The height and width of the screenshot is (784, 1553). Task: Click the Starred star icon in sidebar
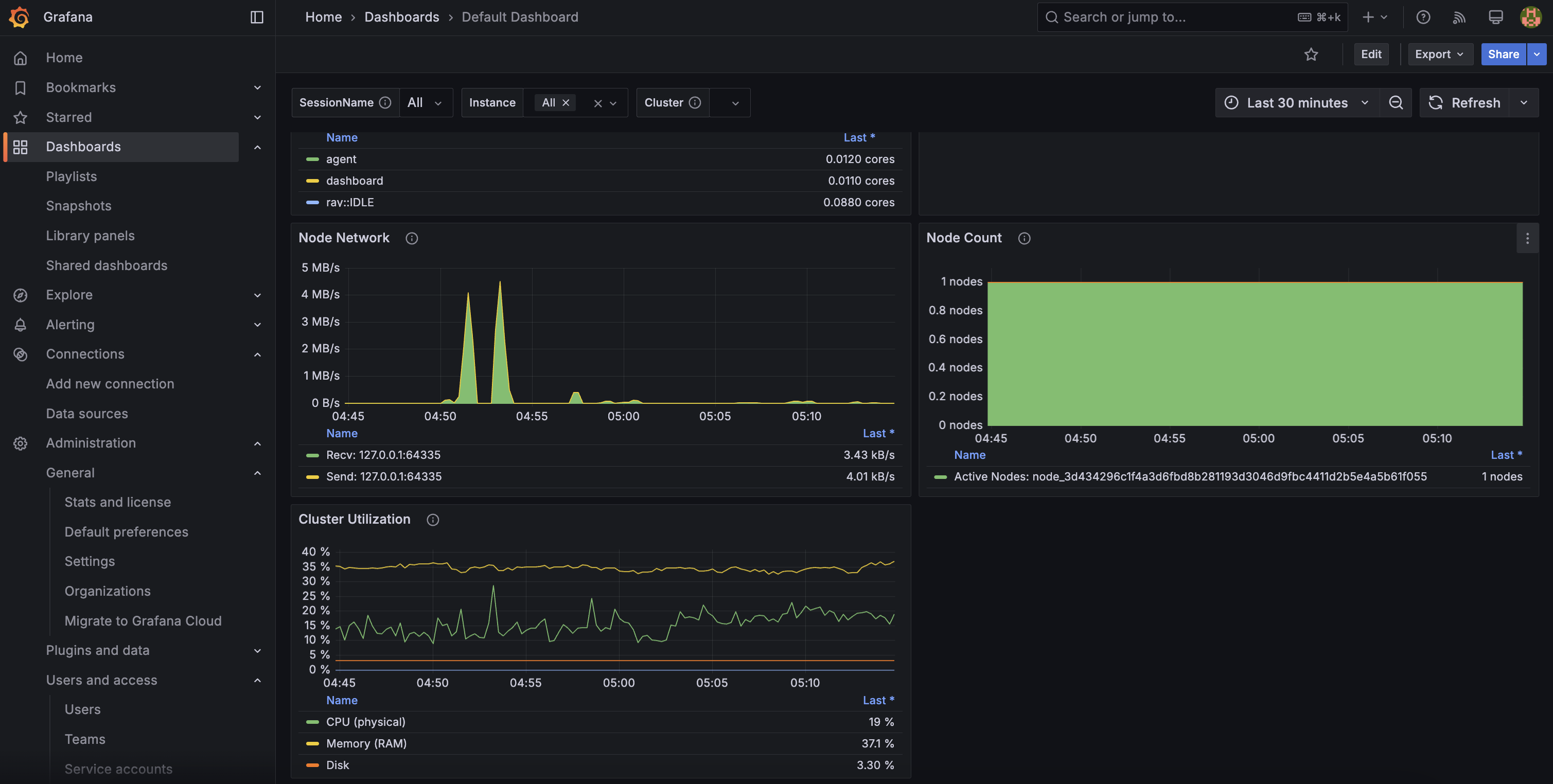tap(21, 117)
